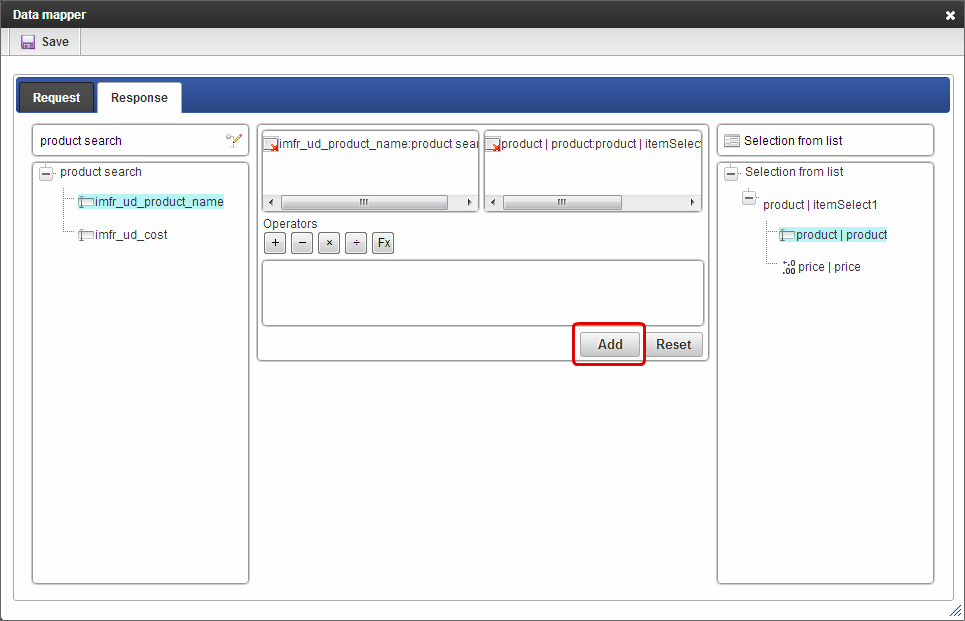Click the right mapping box horizontal scrollbar thumb
Screen dimensions: 965x621
tap(563, 202)
